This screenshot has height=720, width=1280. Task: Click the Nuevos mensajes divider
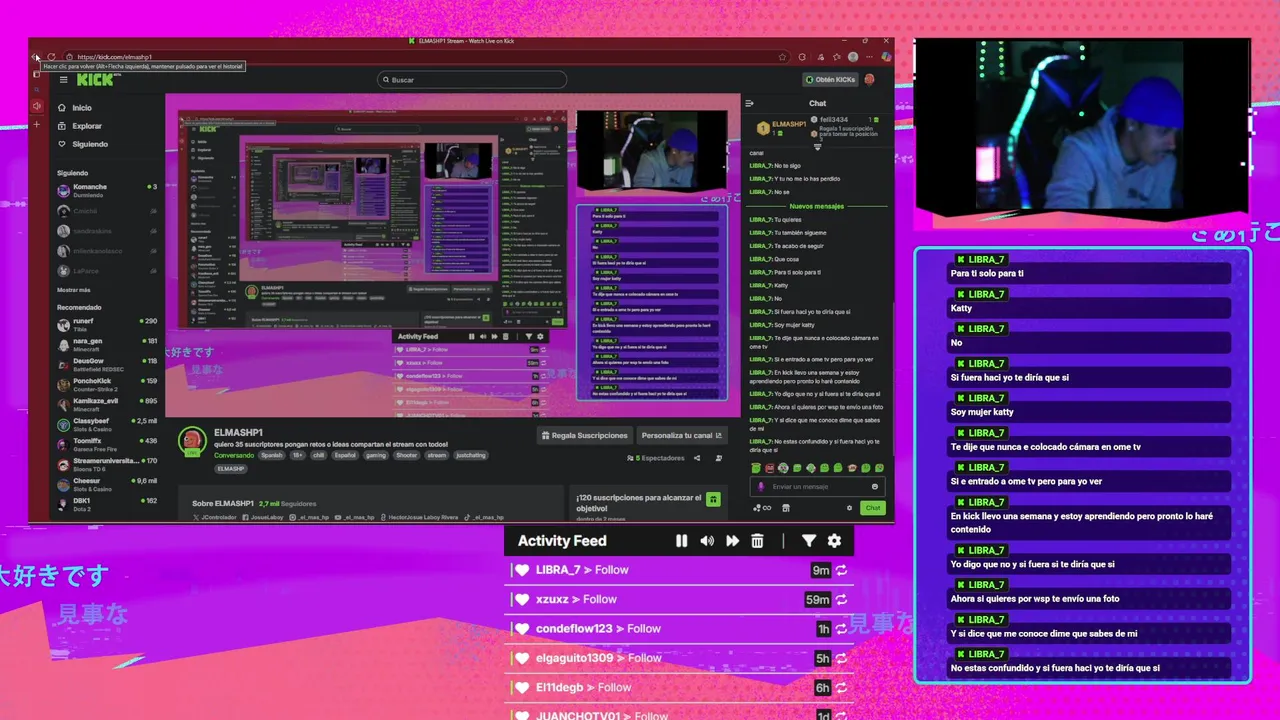[817, 206]
